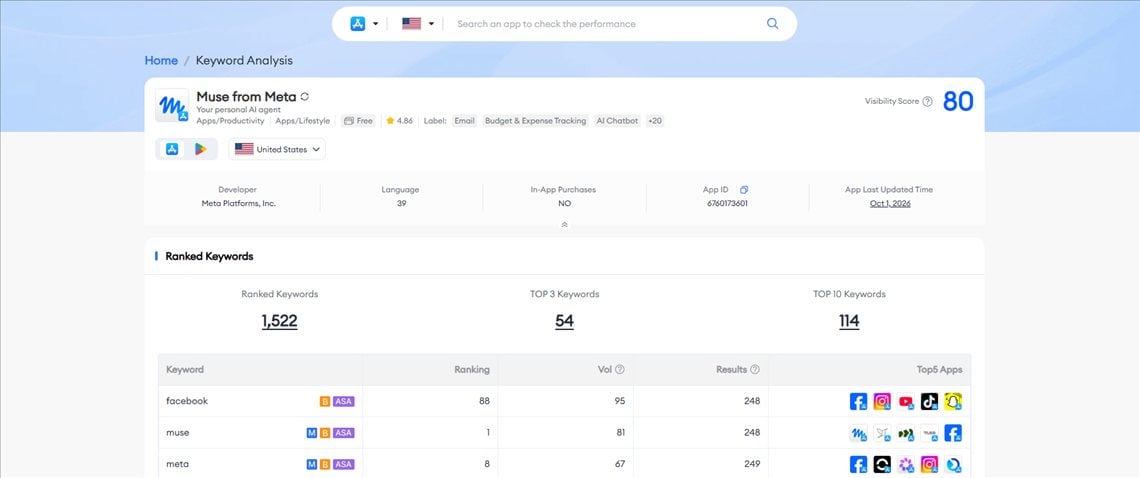This screenshot has width=1140, height=478.
Task: Open the Oct 1, 2026 update date link
Action: click(x=890, y=204)
